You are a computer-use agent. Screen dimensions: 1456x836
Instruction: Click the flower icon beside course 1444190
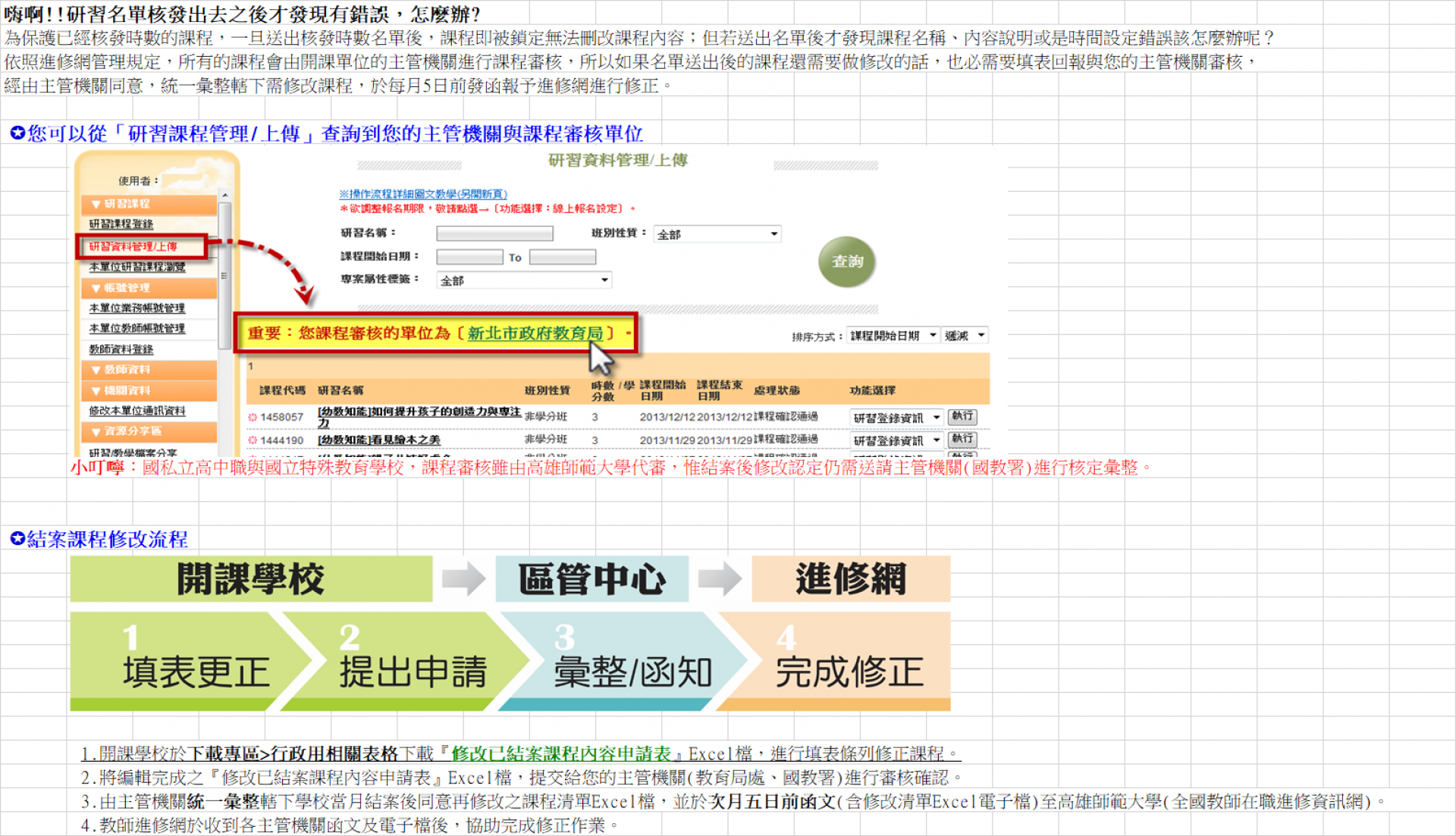click(x=253, y=440)
